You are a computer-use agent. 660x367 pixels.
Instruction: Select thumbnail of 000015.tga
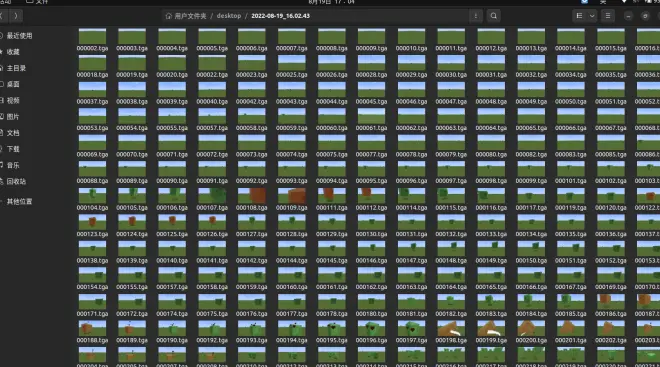coord(611,36)
